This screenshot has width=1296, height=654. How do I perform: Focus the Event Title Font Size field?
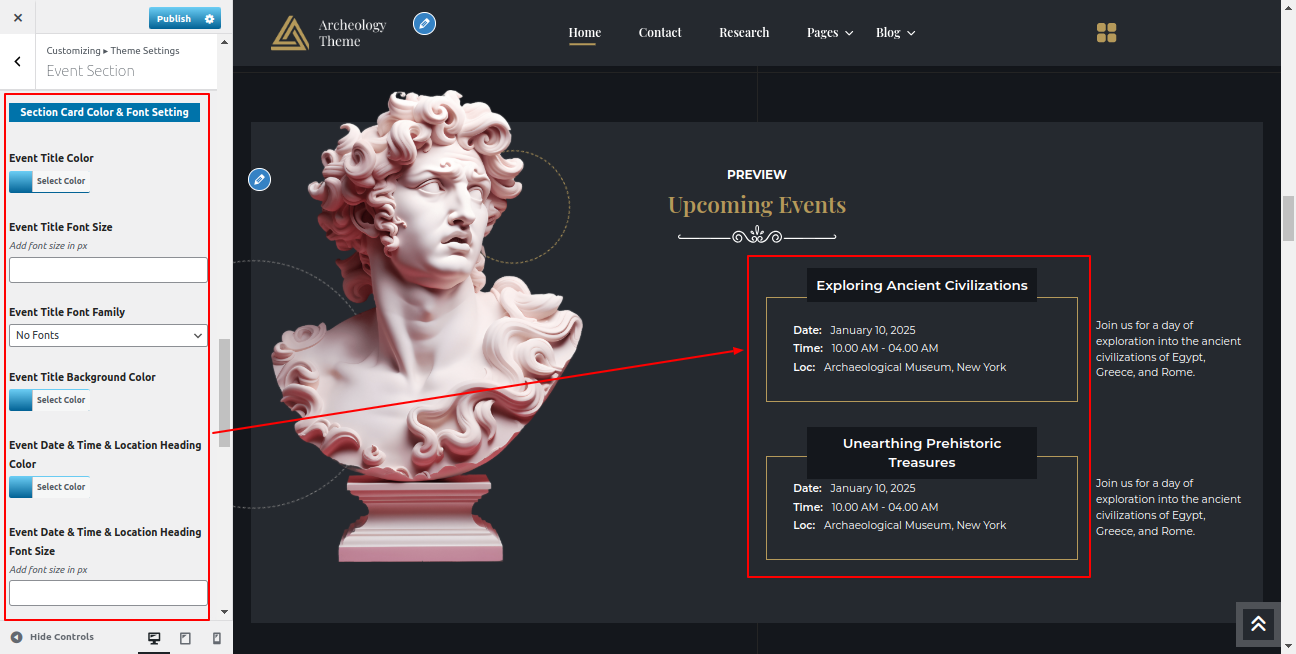click(108, 270)
